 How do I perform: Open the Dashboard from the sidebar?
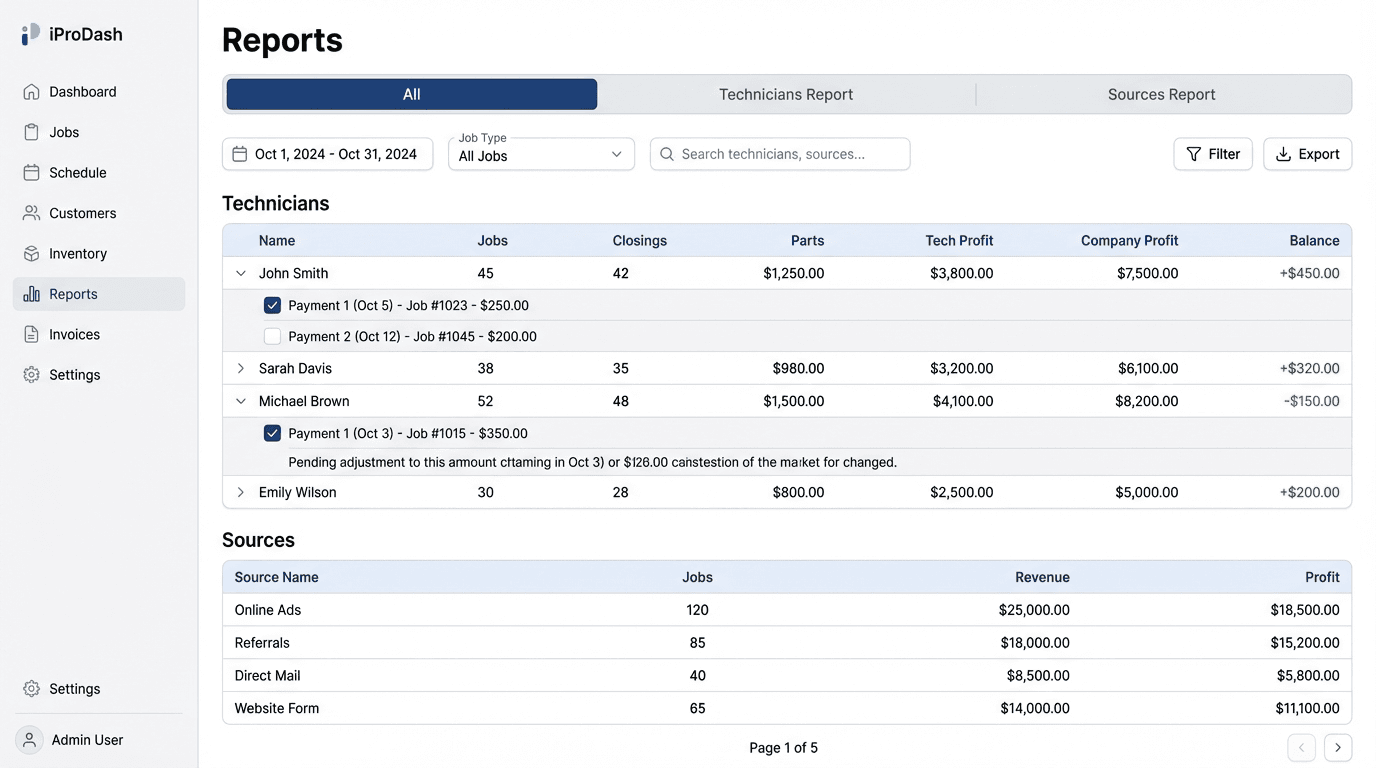click(31, 91)
